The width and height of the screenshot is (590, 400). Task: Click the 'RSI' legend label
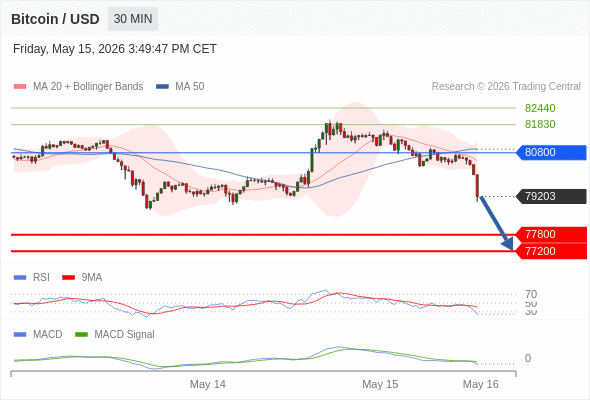click(x=41, y=278)
